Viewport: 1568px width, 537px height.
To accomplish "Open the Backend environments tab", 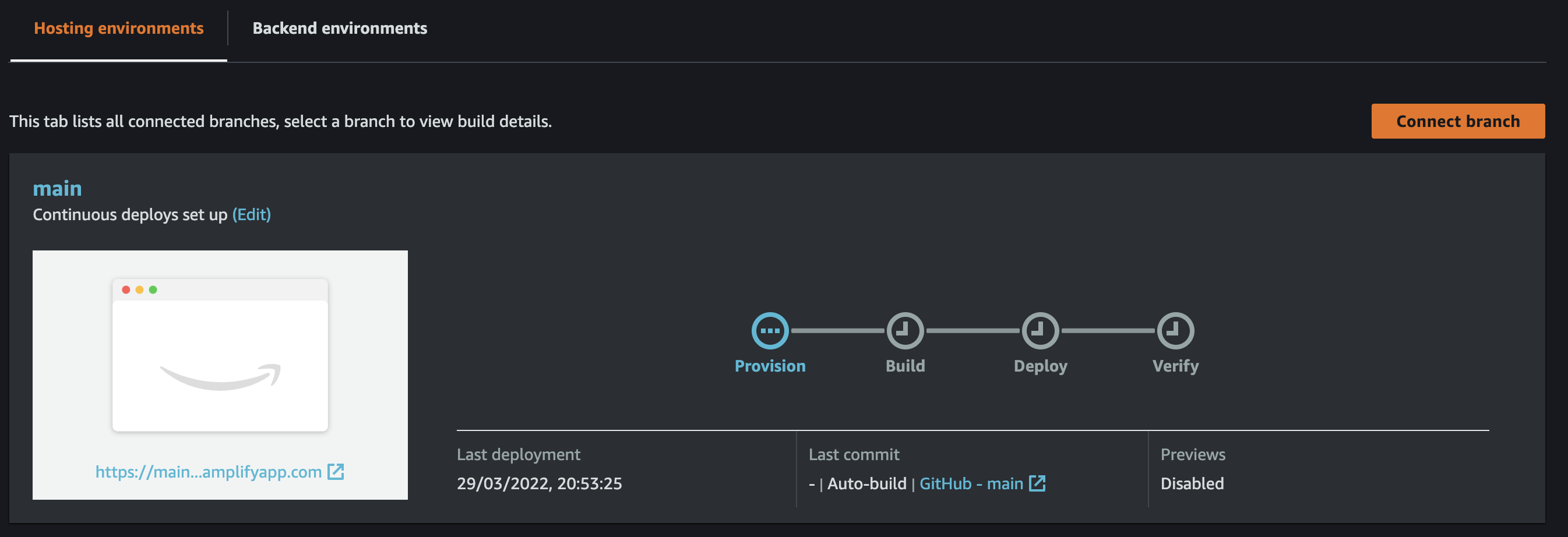I will click(340, 28).
